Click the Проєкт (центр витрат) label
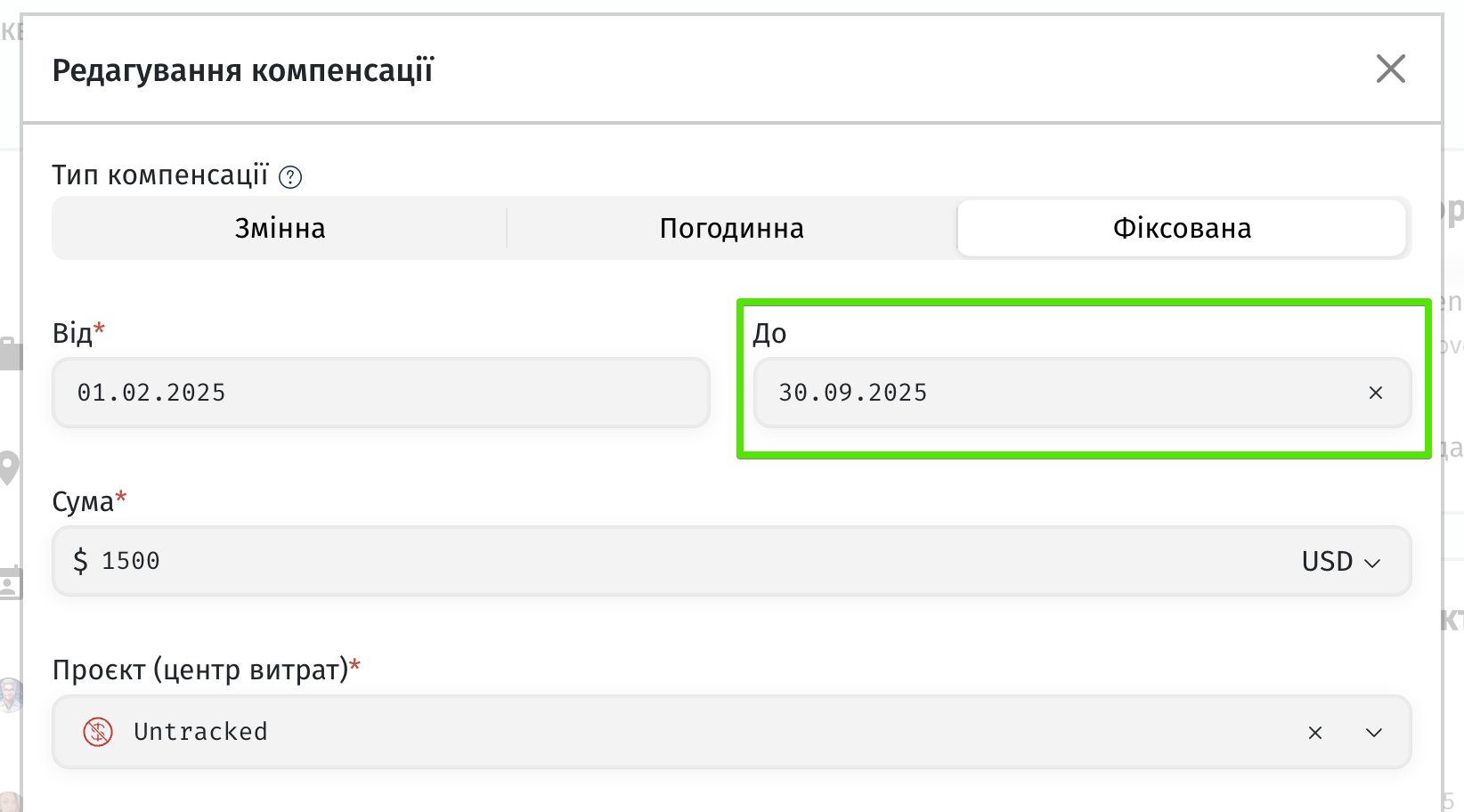 coord(199,670)
